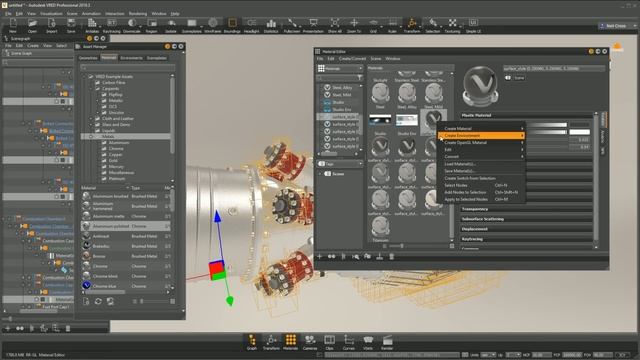Select Carbon Fibre folder in Asset Manager
640x360 pixels.
pos(114,82)
